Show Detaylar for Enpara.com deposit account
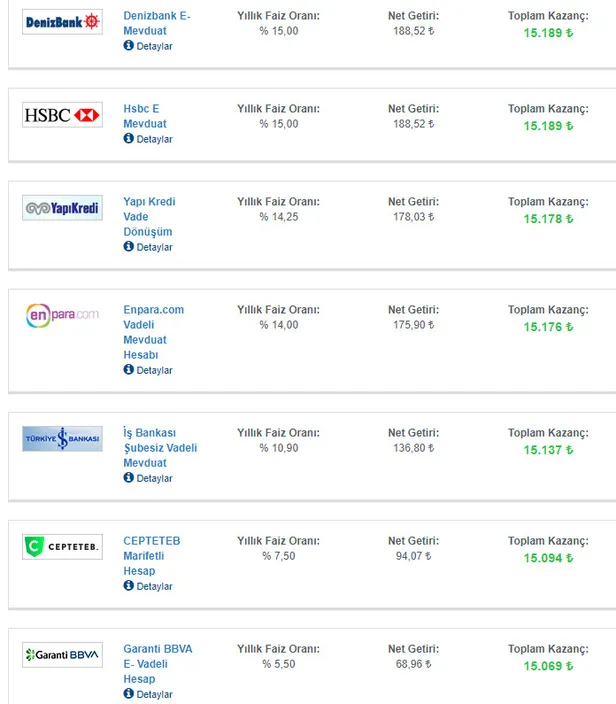616x704 pixels. pyautogui.click(x=148, y=370)
